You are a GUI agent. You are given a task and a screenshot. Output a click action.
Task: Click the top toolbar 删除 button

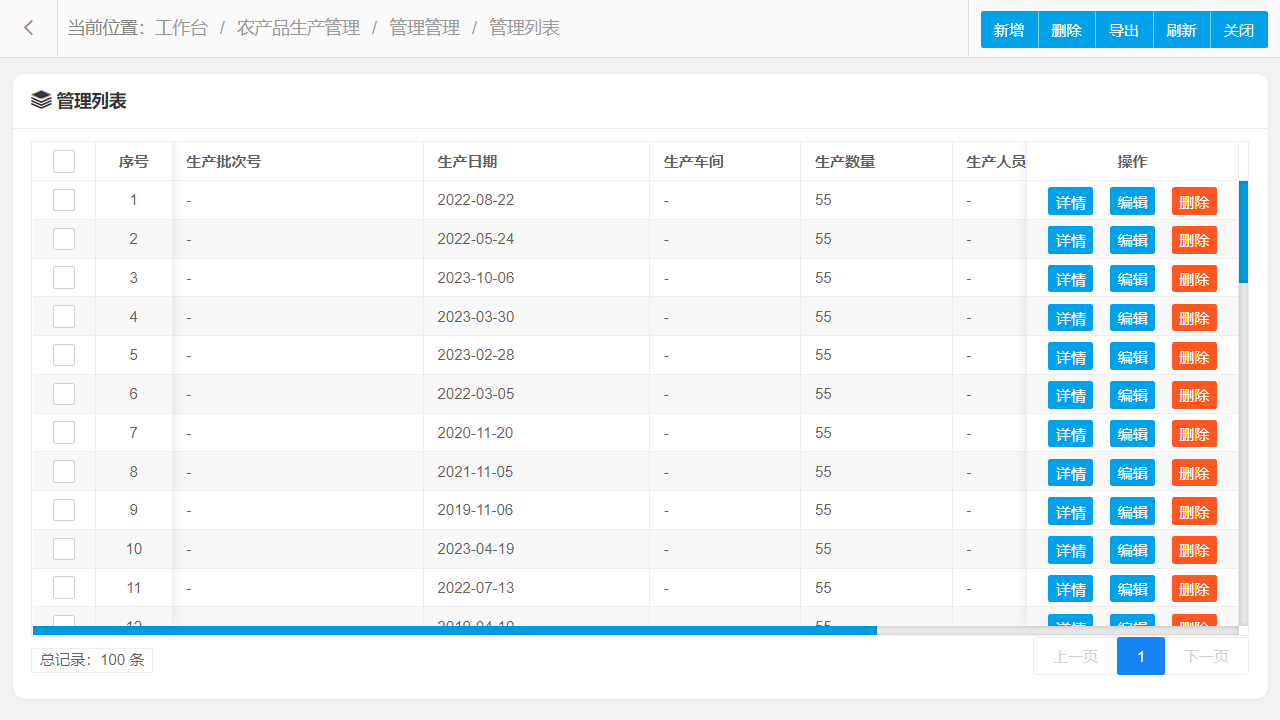(1067, 30)
